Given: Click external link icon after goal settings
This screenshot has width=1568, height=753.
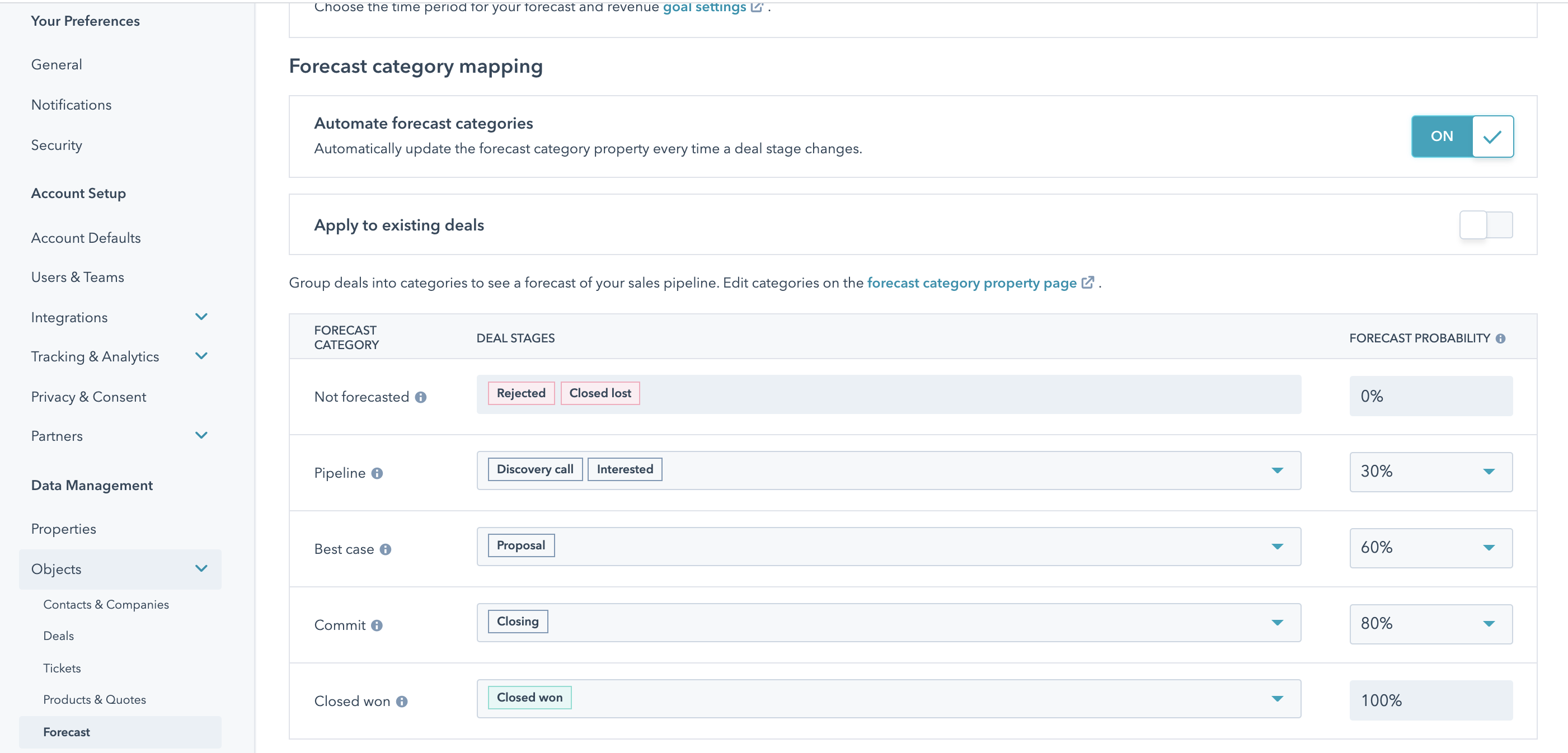Looking at the screenshot, I should click(757, 7).
